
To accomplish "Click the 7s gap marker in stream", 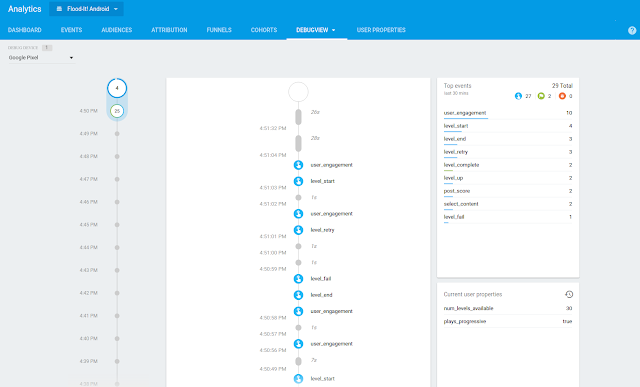I will [298, 361].
